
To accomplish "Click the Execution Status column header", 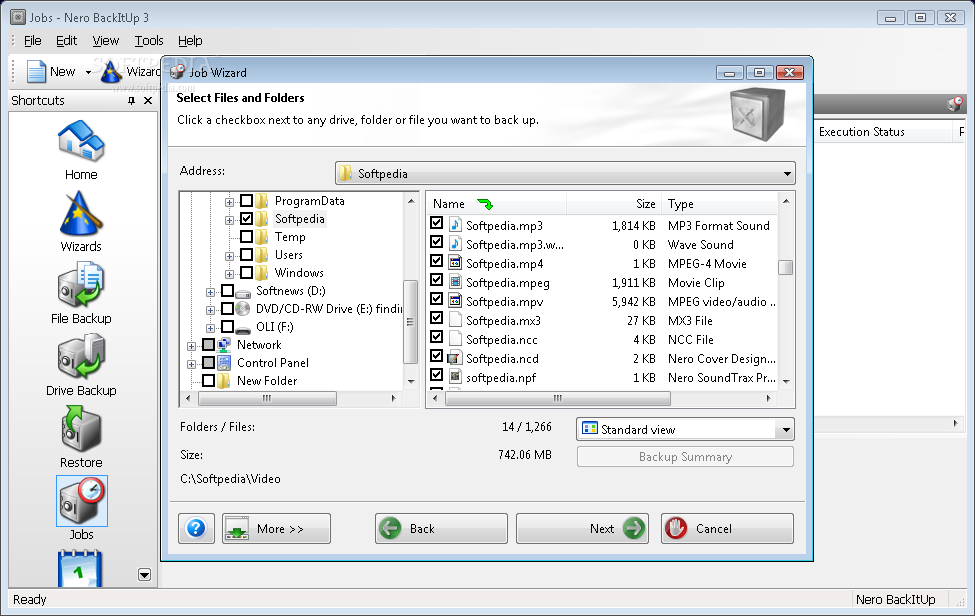I will pyautogui.click(x=883, y=132).
